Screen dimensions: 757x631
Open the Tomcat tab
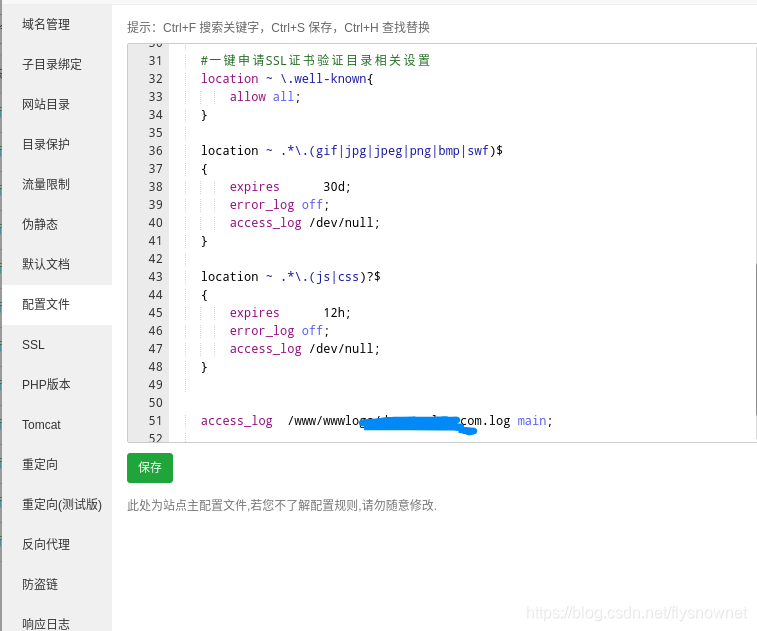41,424
